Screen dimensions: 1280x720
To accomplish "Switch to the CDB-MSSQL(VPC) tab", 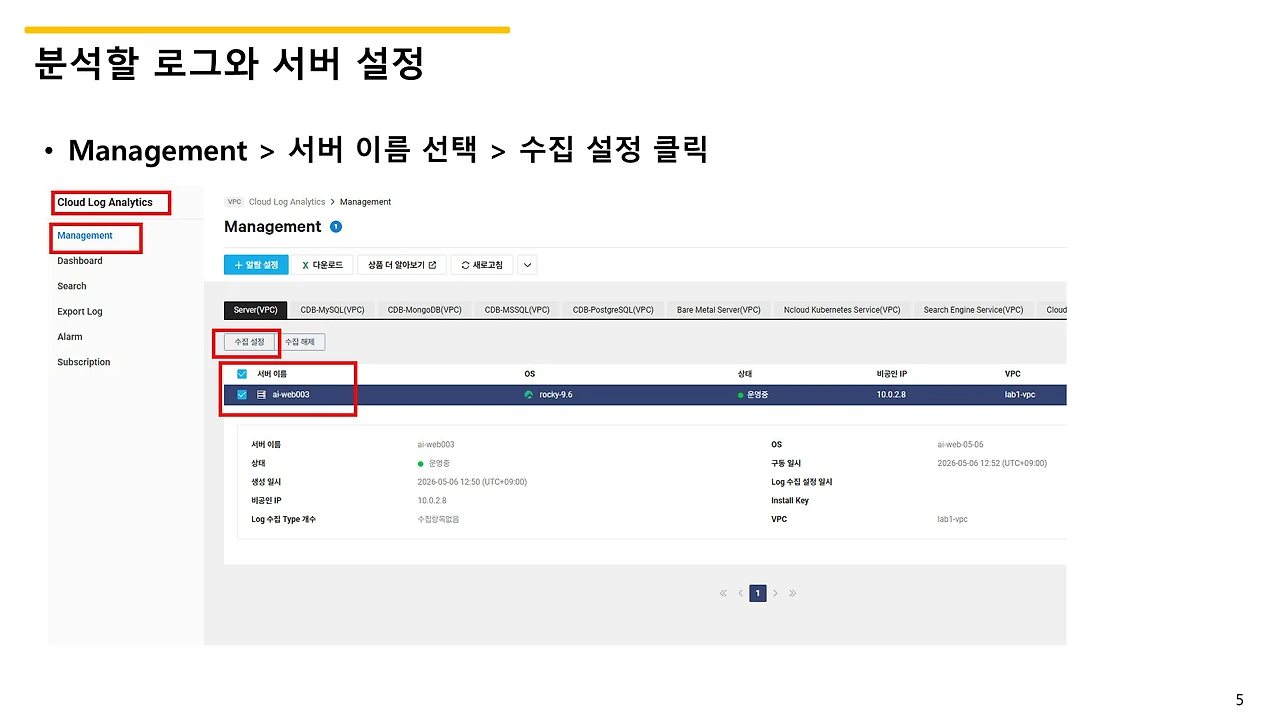I will (x=517, y=310).
